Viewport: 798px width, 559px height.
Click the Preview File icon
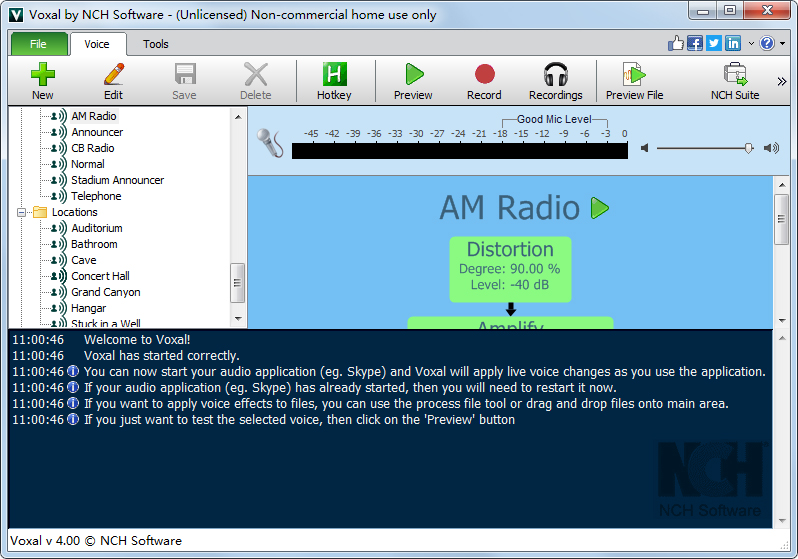[634, 74]
